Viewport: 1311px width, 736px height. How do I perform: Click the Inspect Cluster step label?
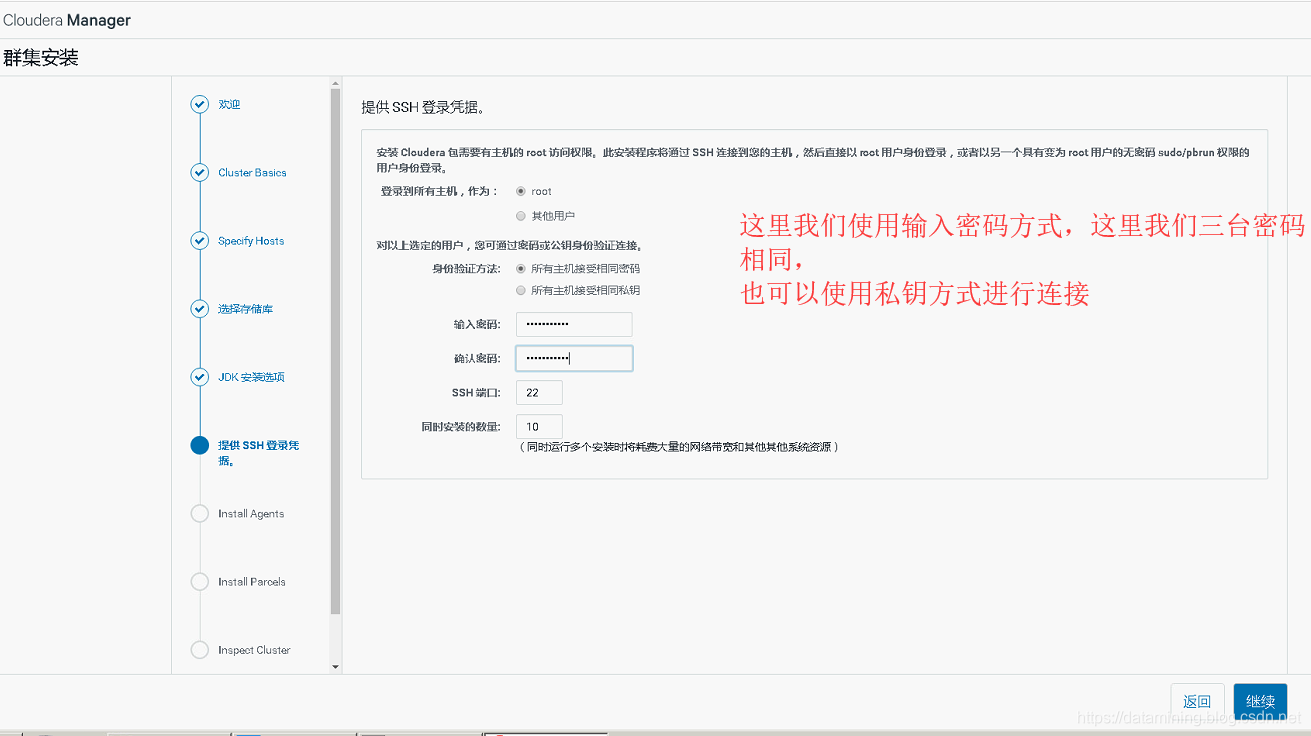click(x=254, y=650)
